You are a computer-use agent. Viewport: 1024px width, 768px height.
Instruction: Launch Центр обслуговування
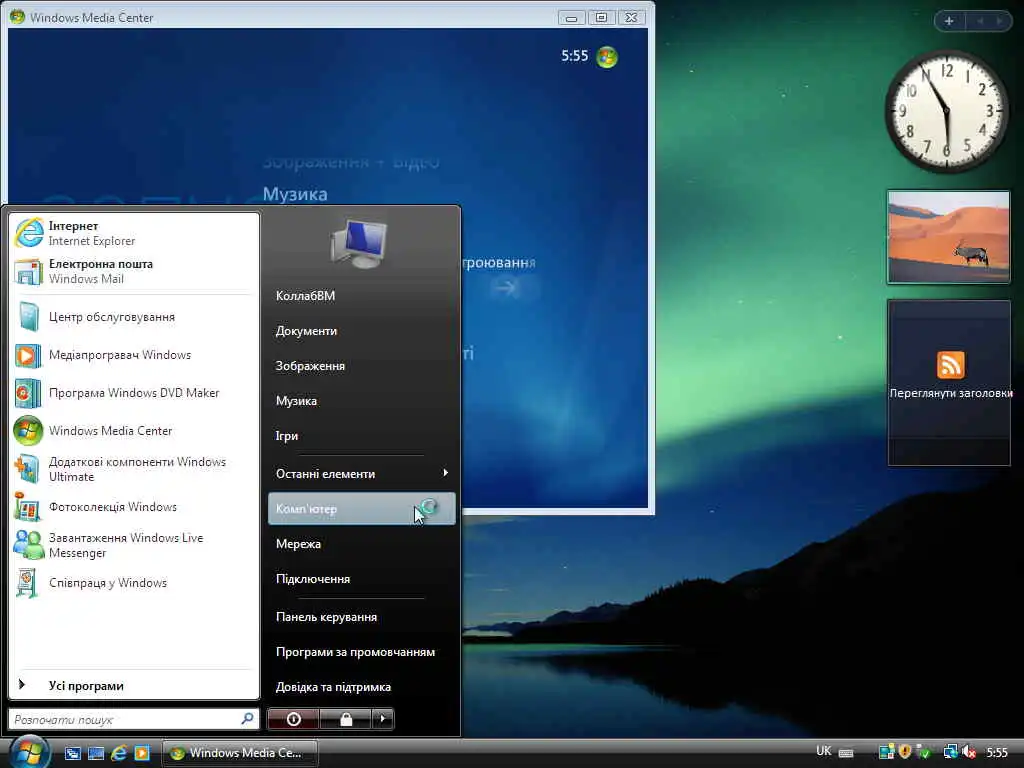pyautogui.click(x=134, y=317)
